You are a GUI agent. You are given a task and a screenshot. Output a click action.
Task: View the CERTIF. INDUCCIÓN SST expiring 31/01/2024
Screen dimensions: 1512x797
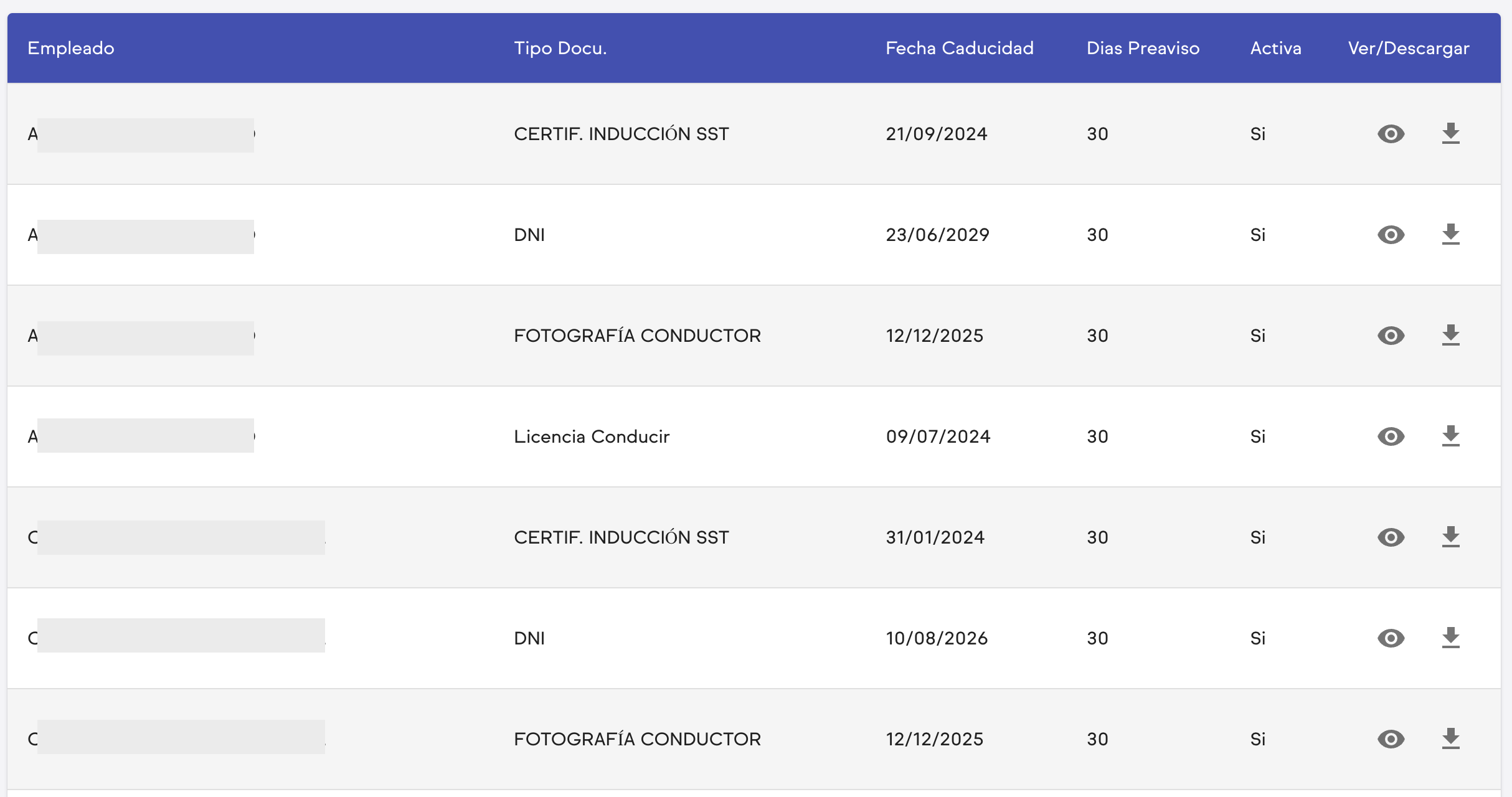pos(1391,537)
